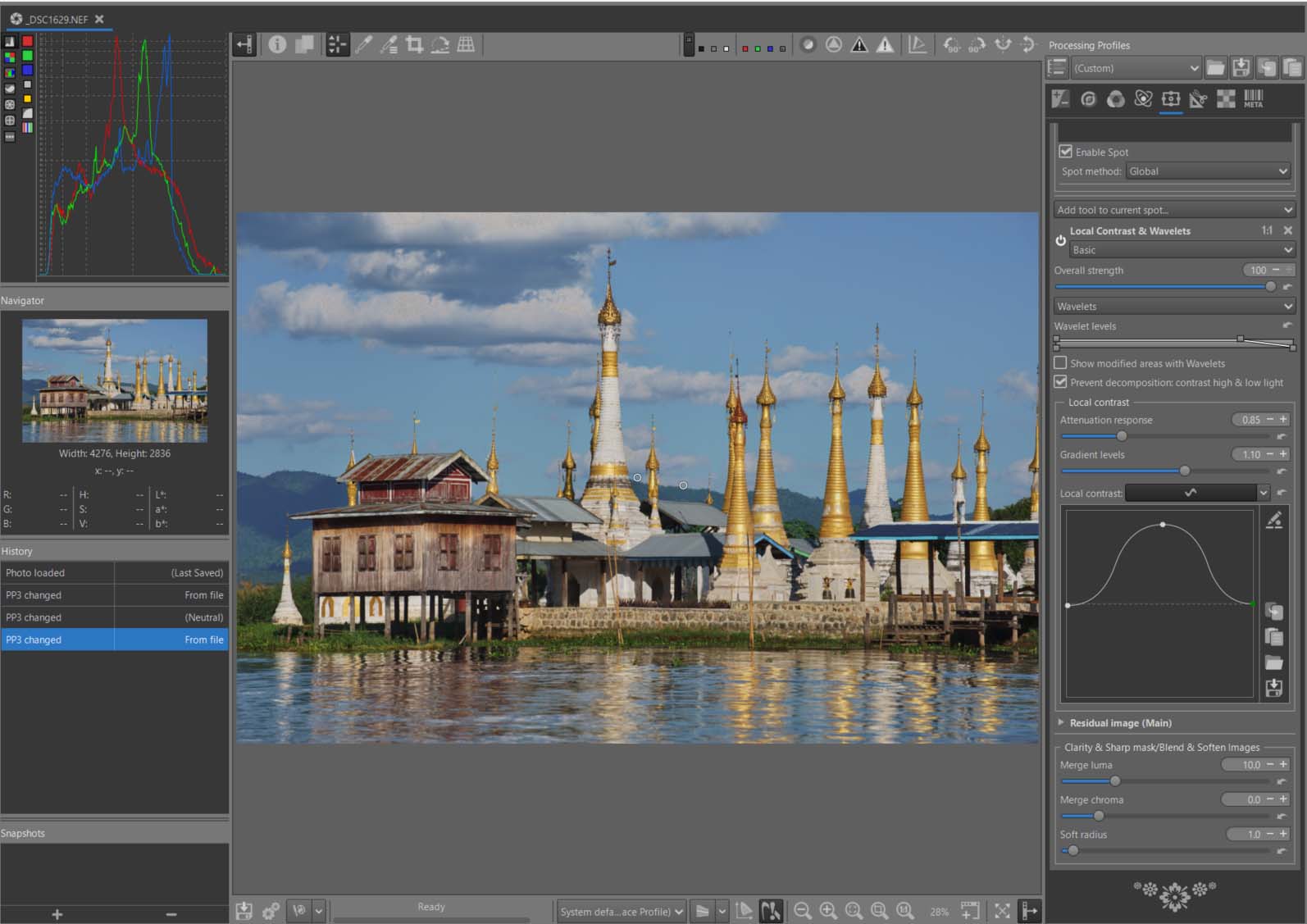
Task: Pick the white balance eyedropper tool
Action: coord(364,45)
